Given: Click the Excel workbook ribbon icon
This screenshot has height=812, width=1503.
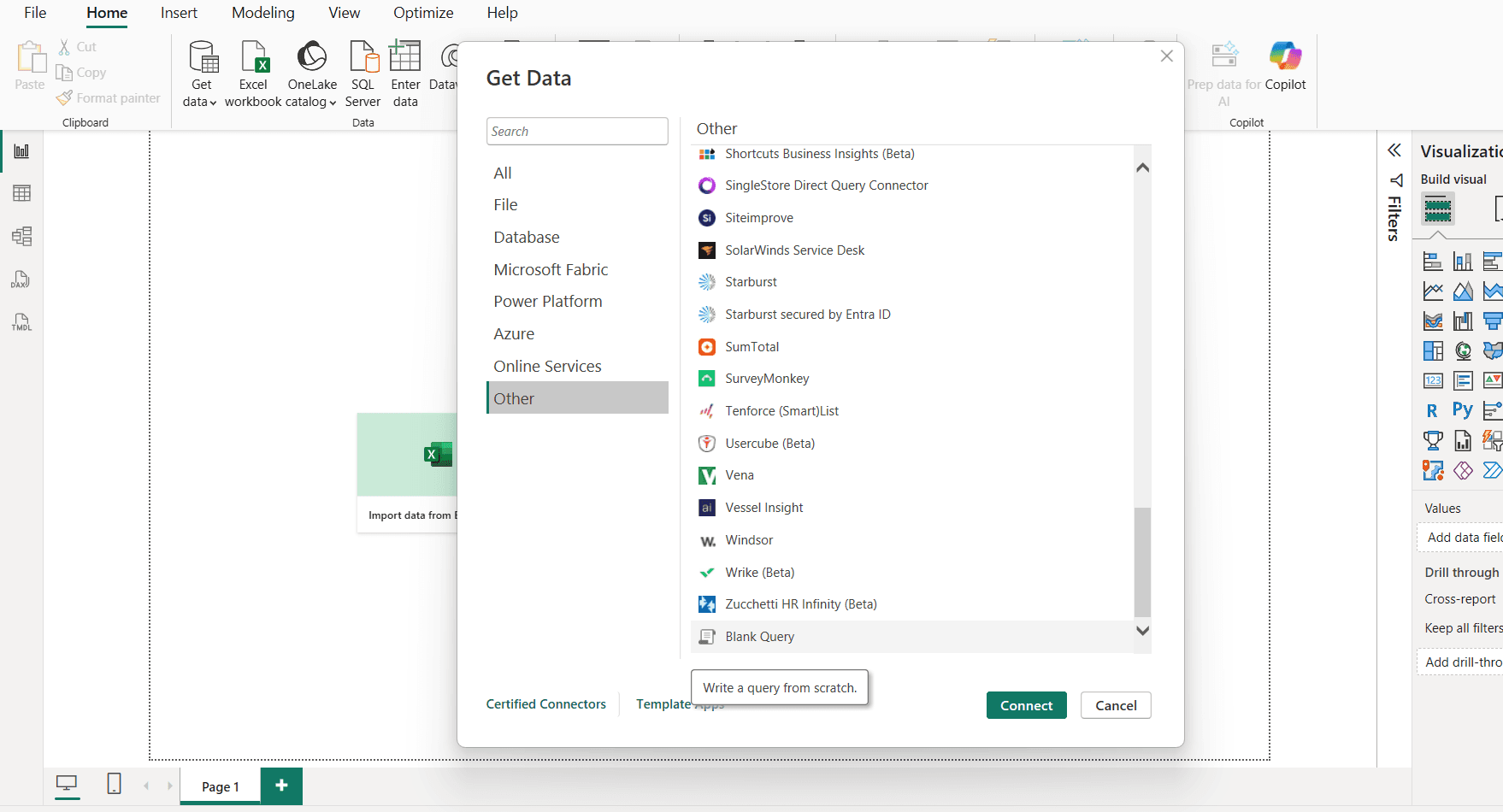Looking at the screenshot, I should pyautogui.click(x=254, y=57).
